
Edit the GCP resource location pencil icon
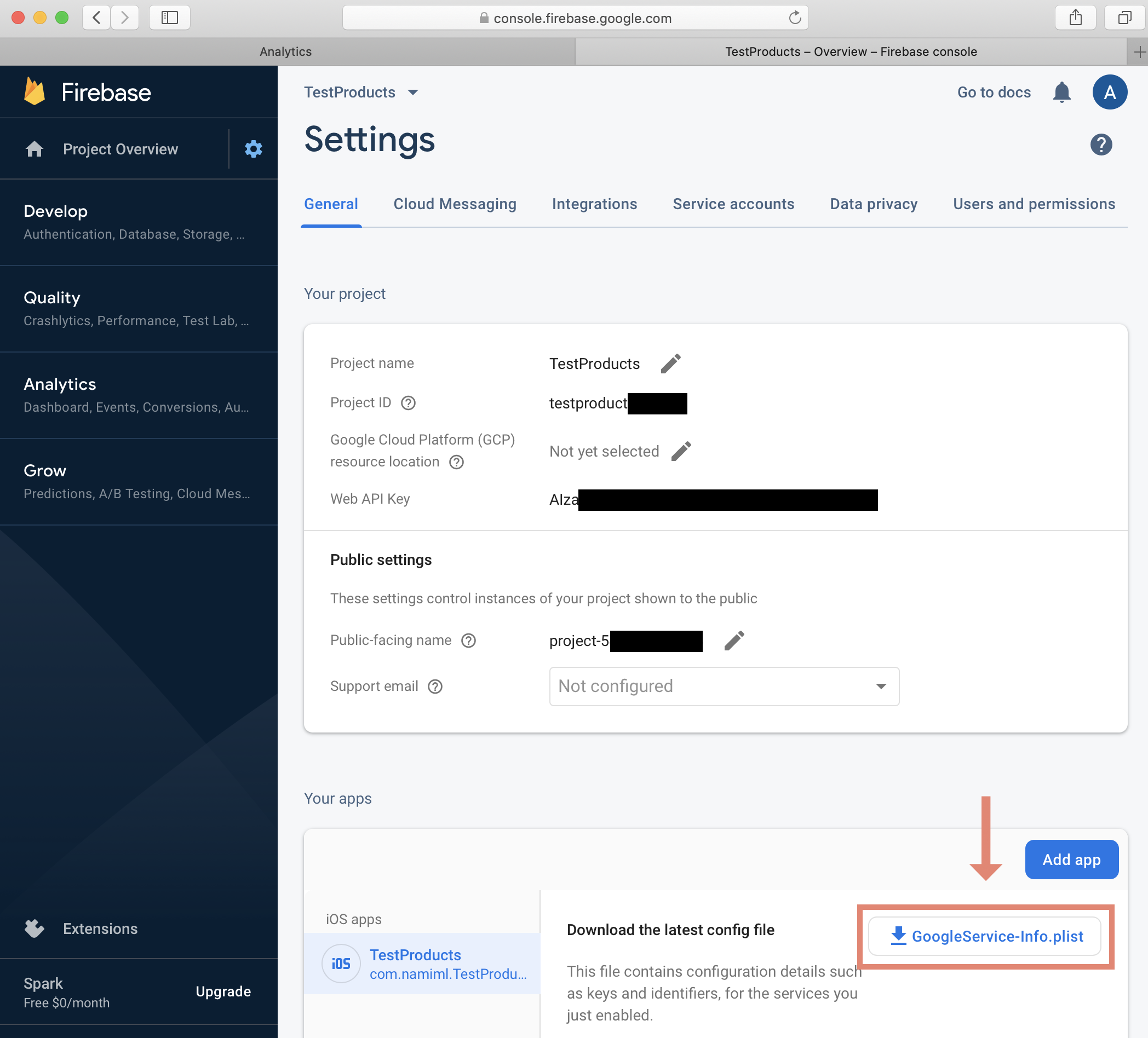click(680, 451)
